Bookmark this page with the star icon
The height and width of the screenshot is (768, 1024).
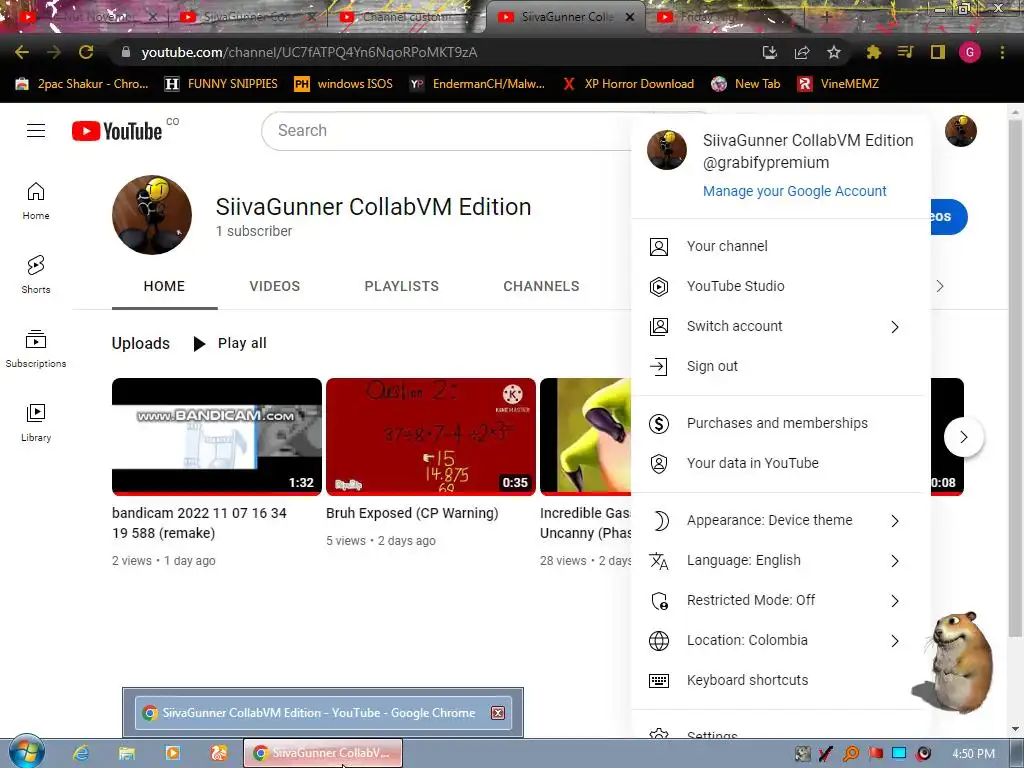click(x=833, y=52)
